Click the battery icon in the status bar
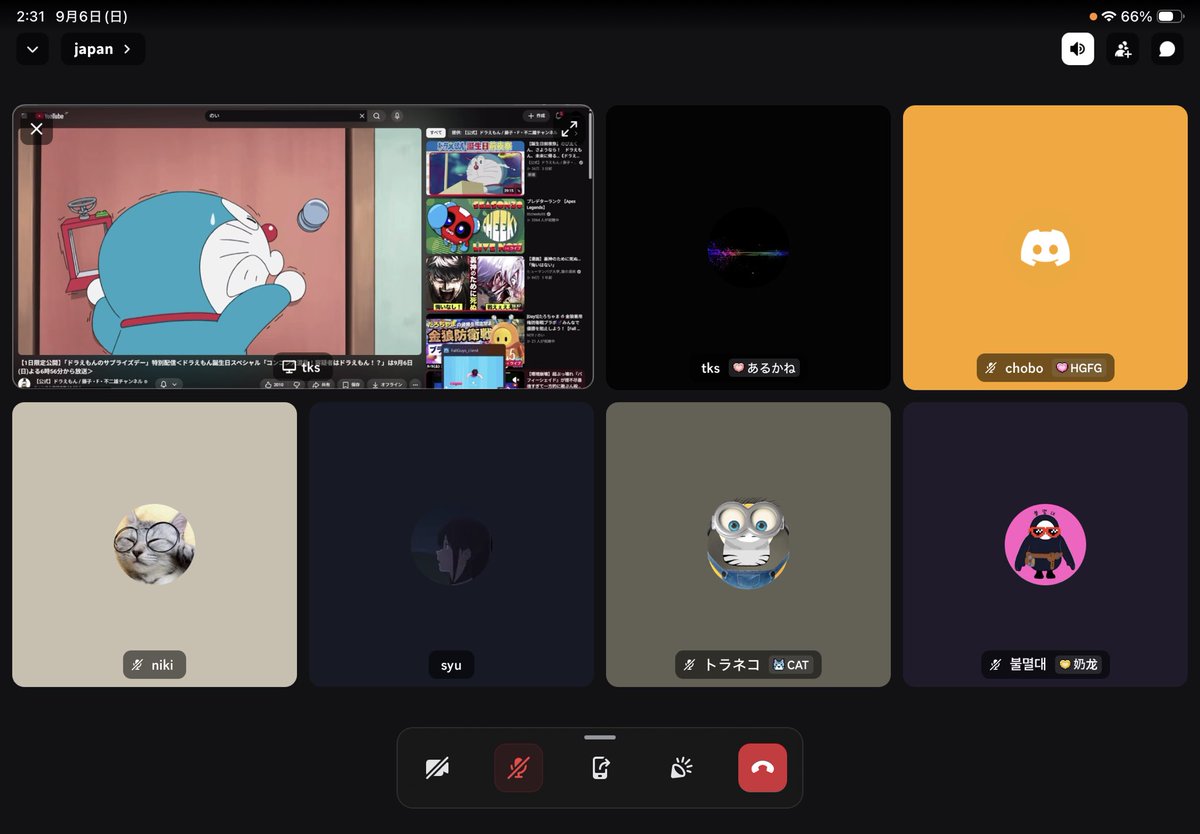 coord(1170,17)
